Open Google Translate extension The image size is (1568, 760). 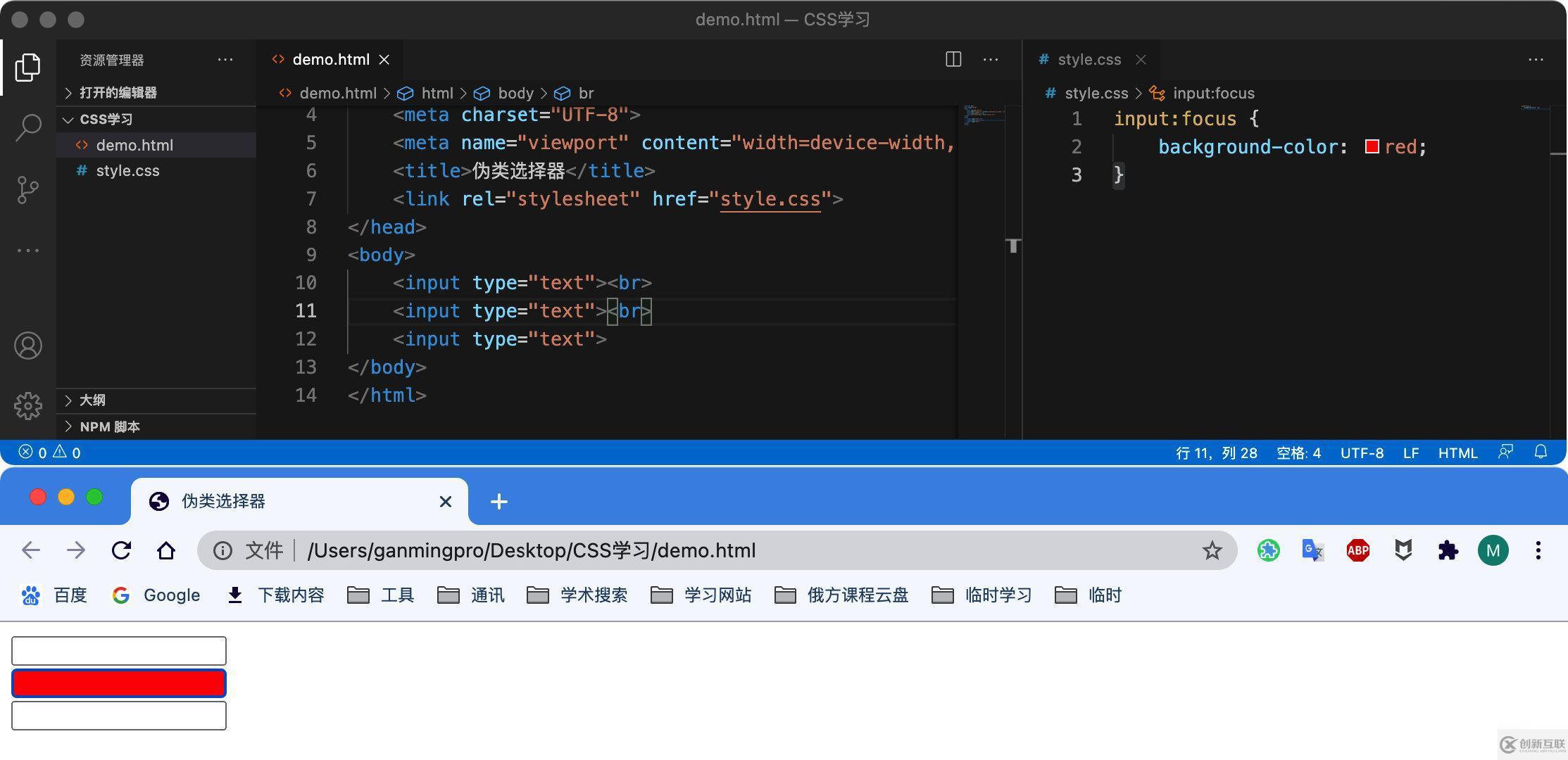1312,550
